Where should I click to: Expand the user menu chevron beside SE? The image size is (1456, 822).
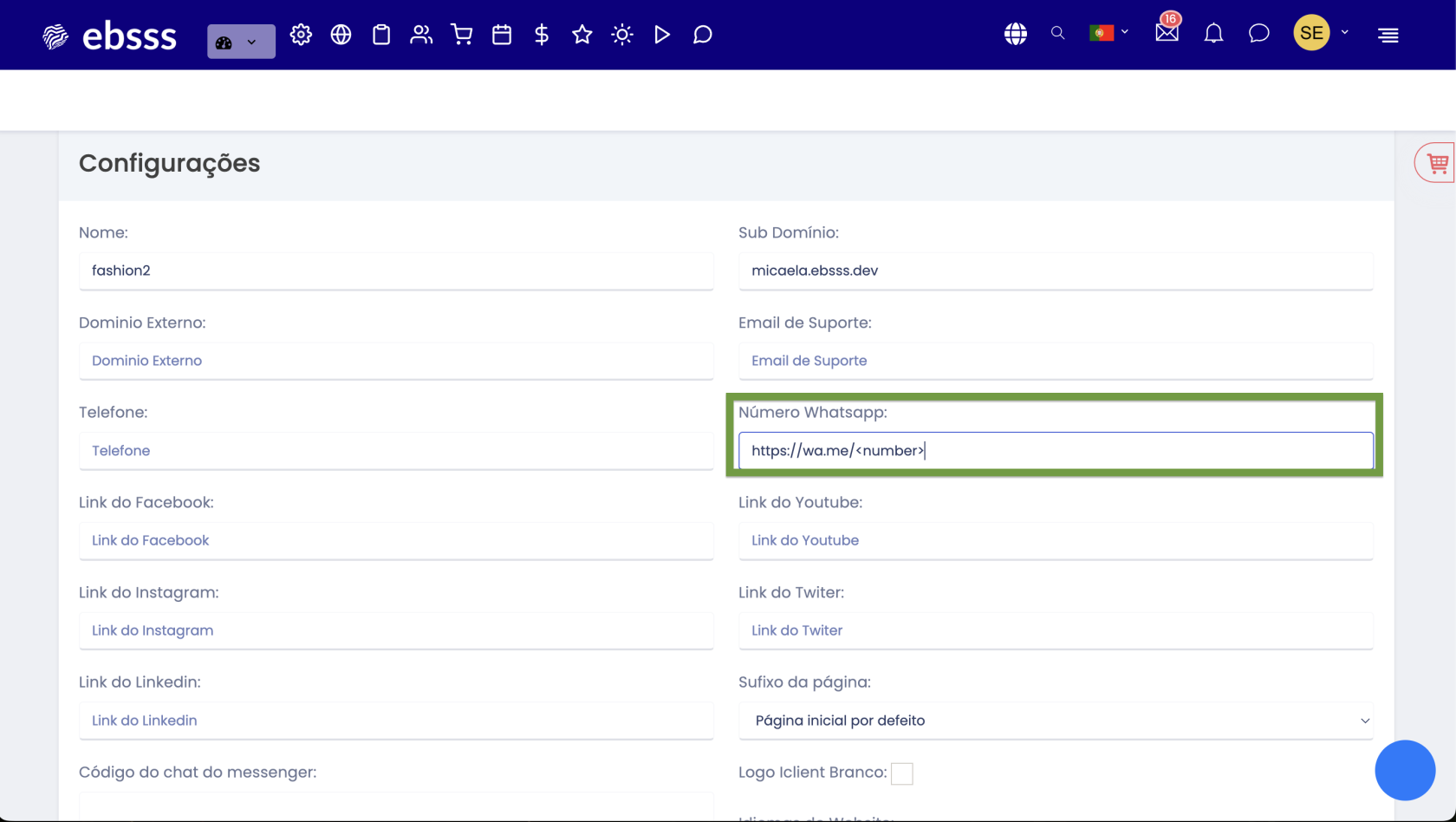coord(1345,32)
